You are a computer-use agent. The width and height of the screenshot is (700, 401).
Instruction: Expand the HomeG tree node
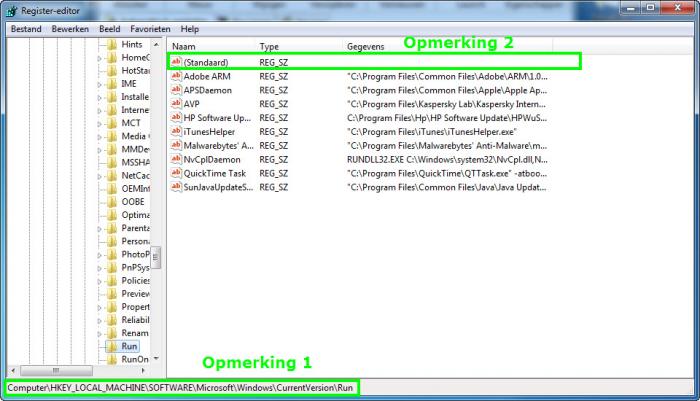(100, 58)
